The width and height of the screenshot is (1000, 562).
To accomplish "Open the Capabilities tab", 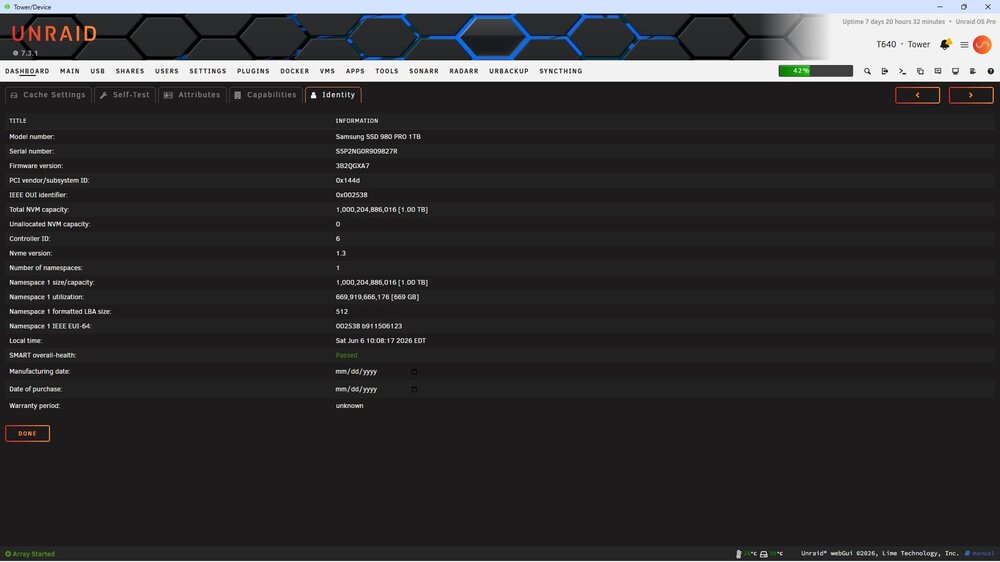I will coord(265,95).
